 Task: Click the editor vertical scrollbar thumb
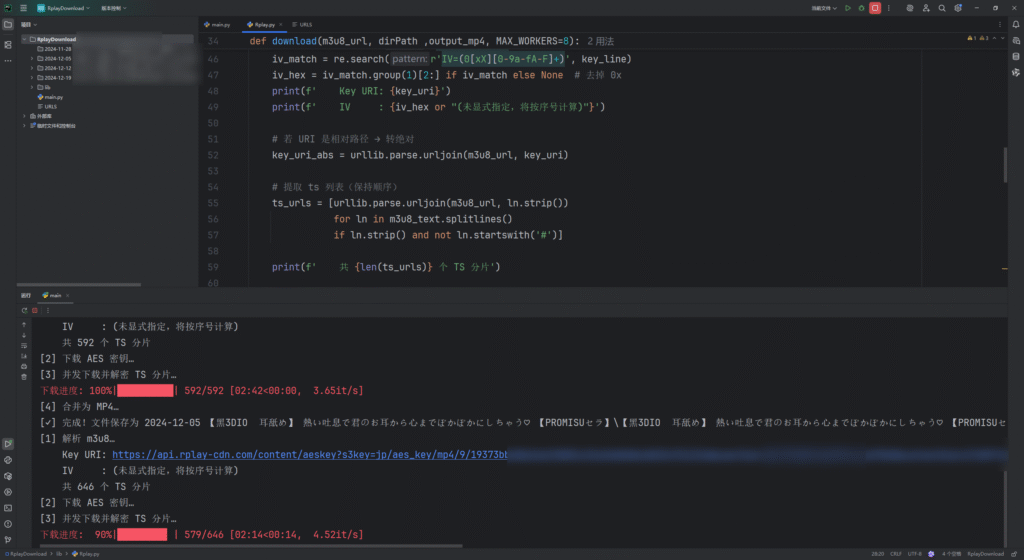tap(1005, 165)
